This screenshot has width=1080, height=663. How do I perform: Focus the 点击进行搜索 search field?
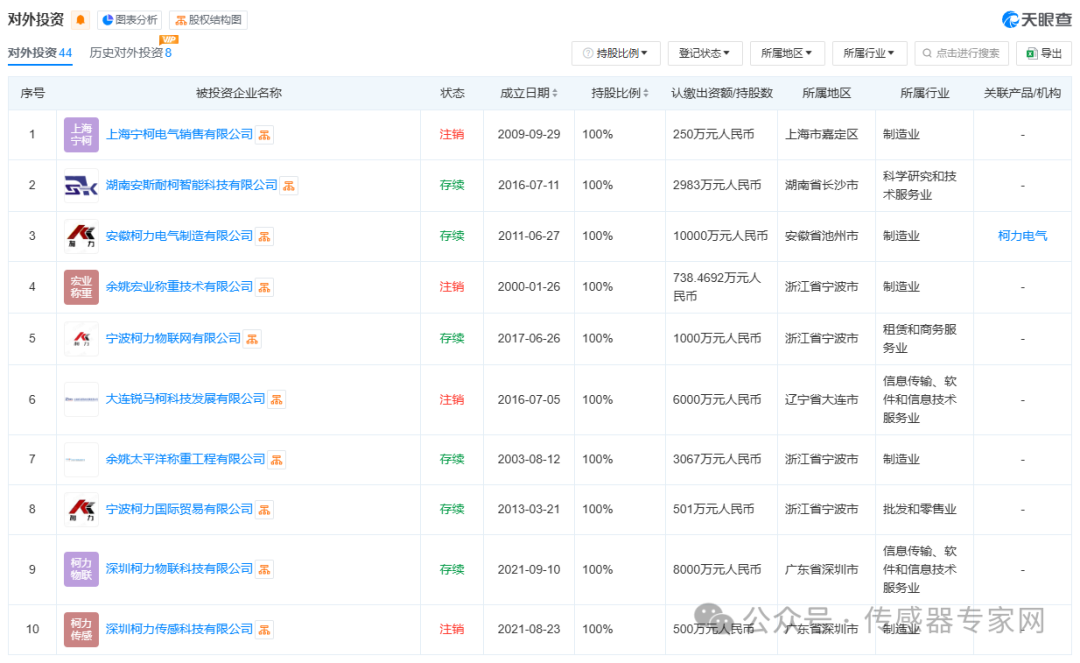pyautogui.click(x=962, y=53)
